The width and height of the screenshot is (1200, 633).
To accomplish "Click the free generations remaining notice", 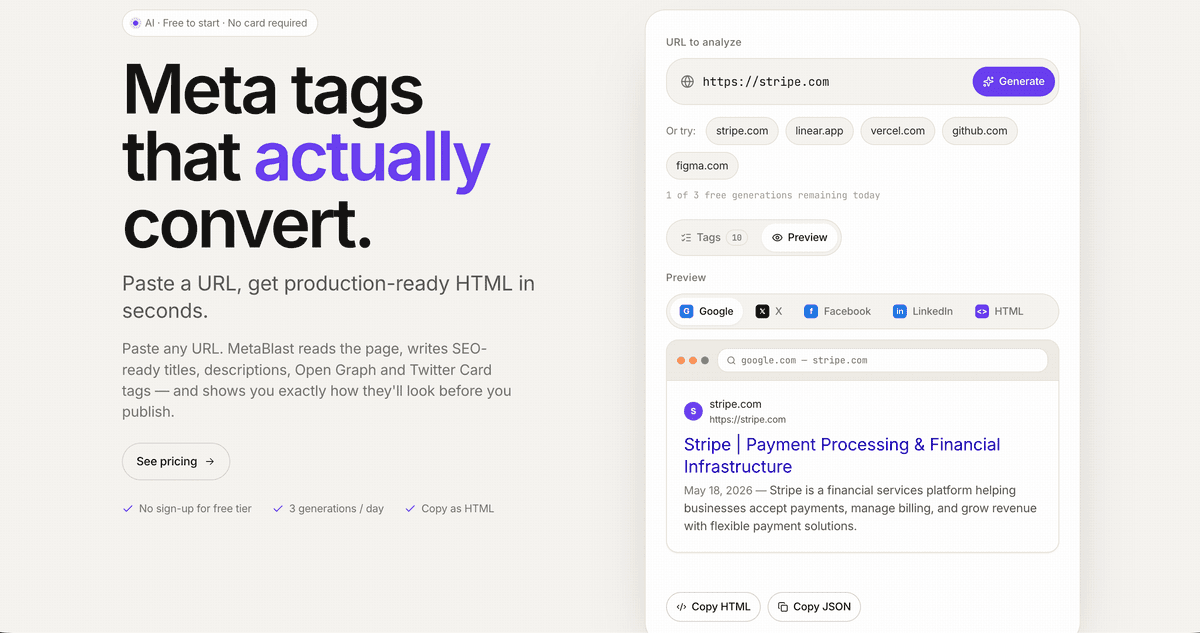I will pyautogui.click(x=773, y=195).
